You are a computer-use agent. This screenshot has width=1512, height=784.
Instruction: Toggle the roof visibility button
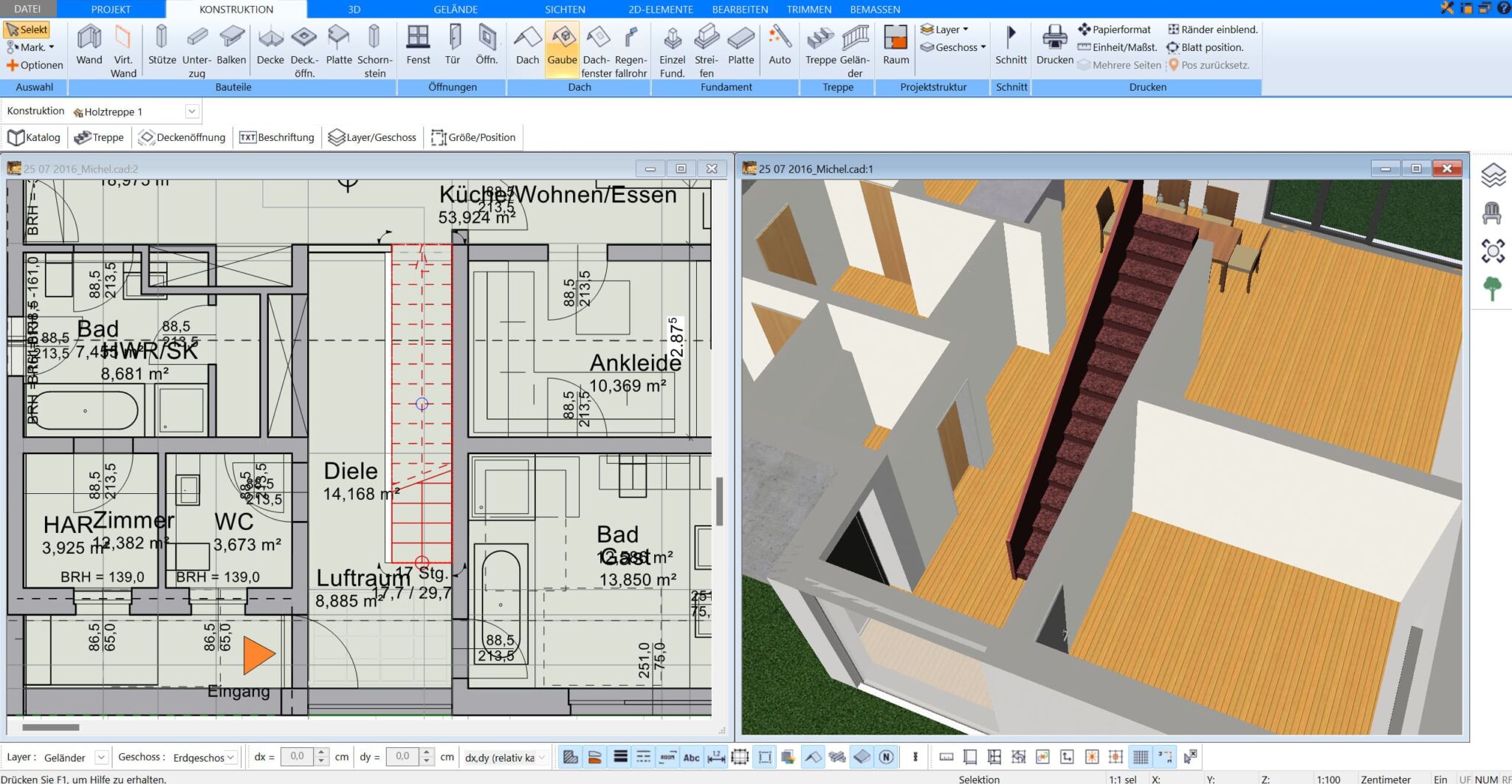(813, 757)
